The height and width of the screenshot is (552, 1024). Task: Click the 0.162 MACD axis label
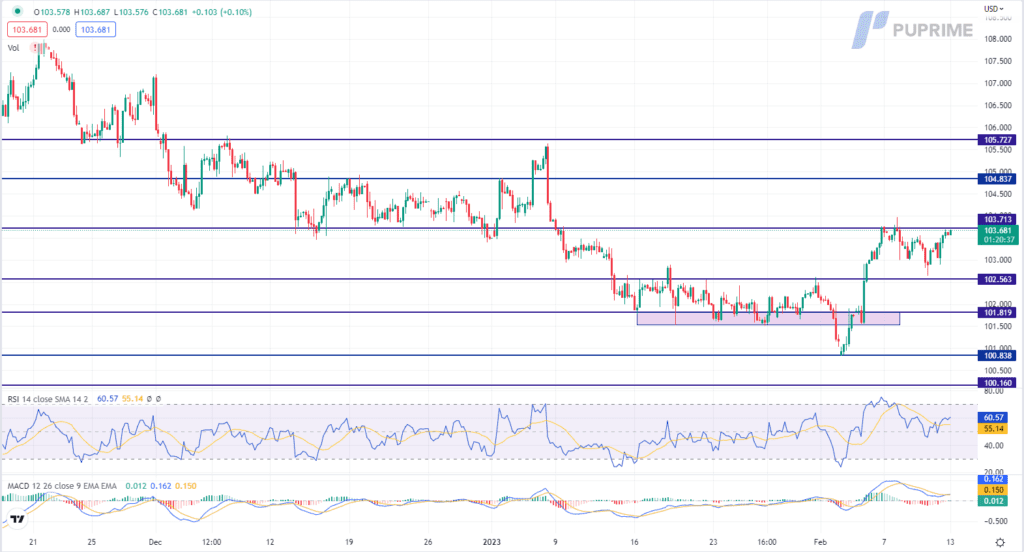click(x=993, y=479)
